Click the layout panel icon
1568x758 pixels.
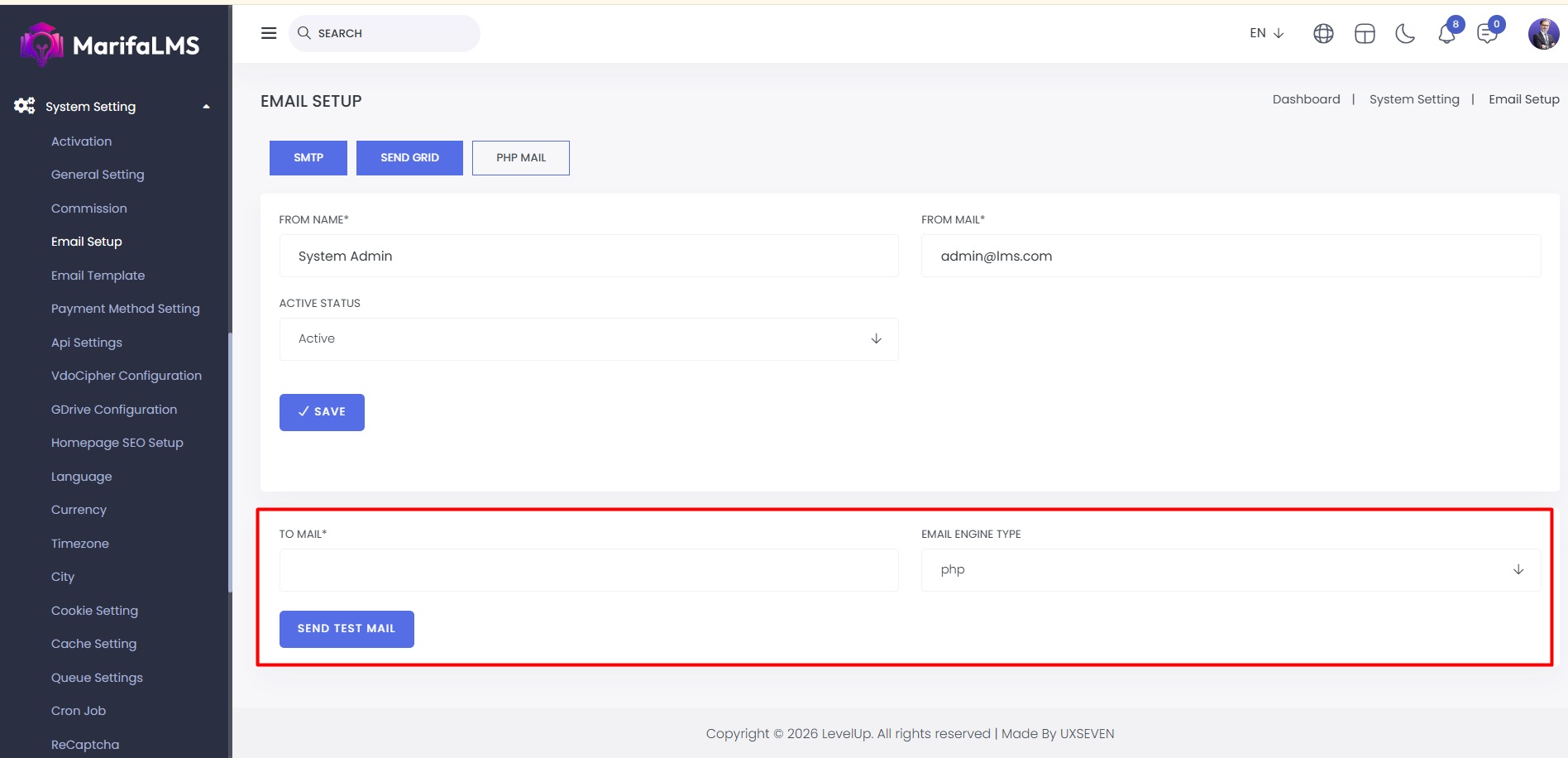[1365, 33]
